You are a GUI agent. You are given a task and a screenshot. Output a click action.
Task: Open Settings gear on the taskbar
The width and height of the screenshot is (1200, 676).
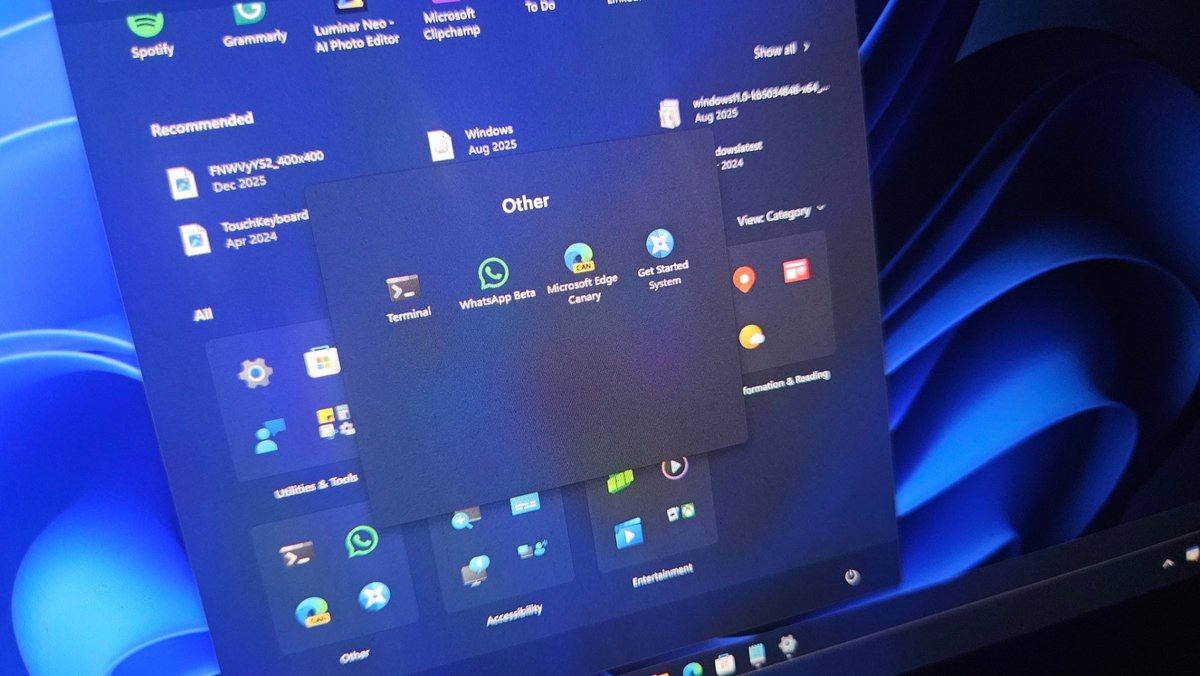(787, 645)
